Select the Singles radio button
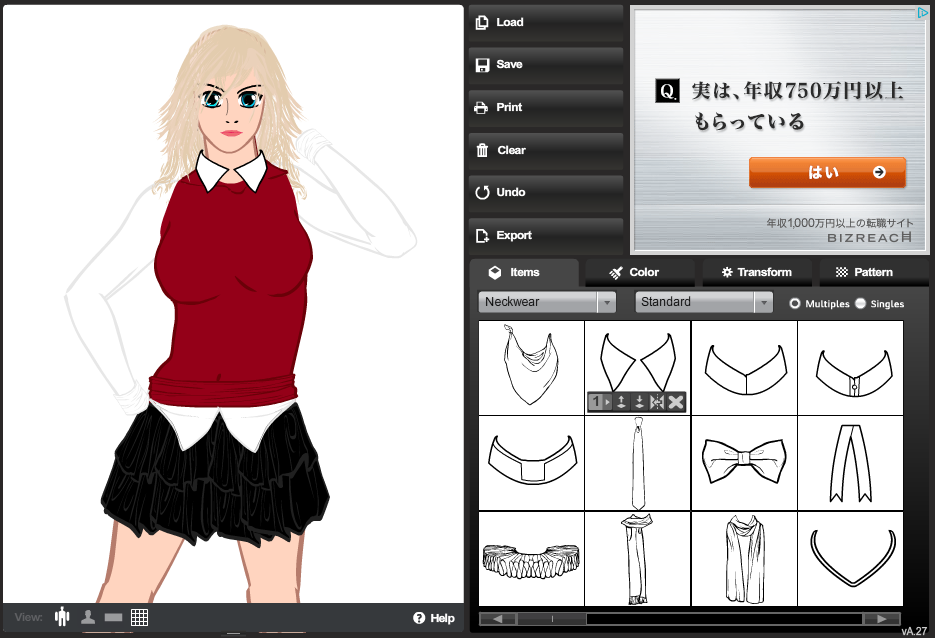 pyautogui.click(x=860, y=303)
